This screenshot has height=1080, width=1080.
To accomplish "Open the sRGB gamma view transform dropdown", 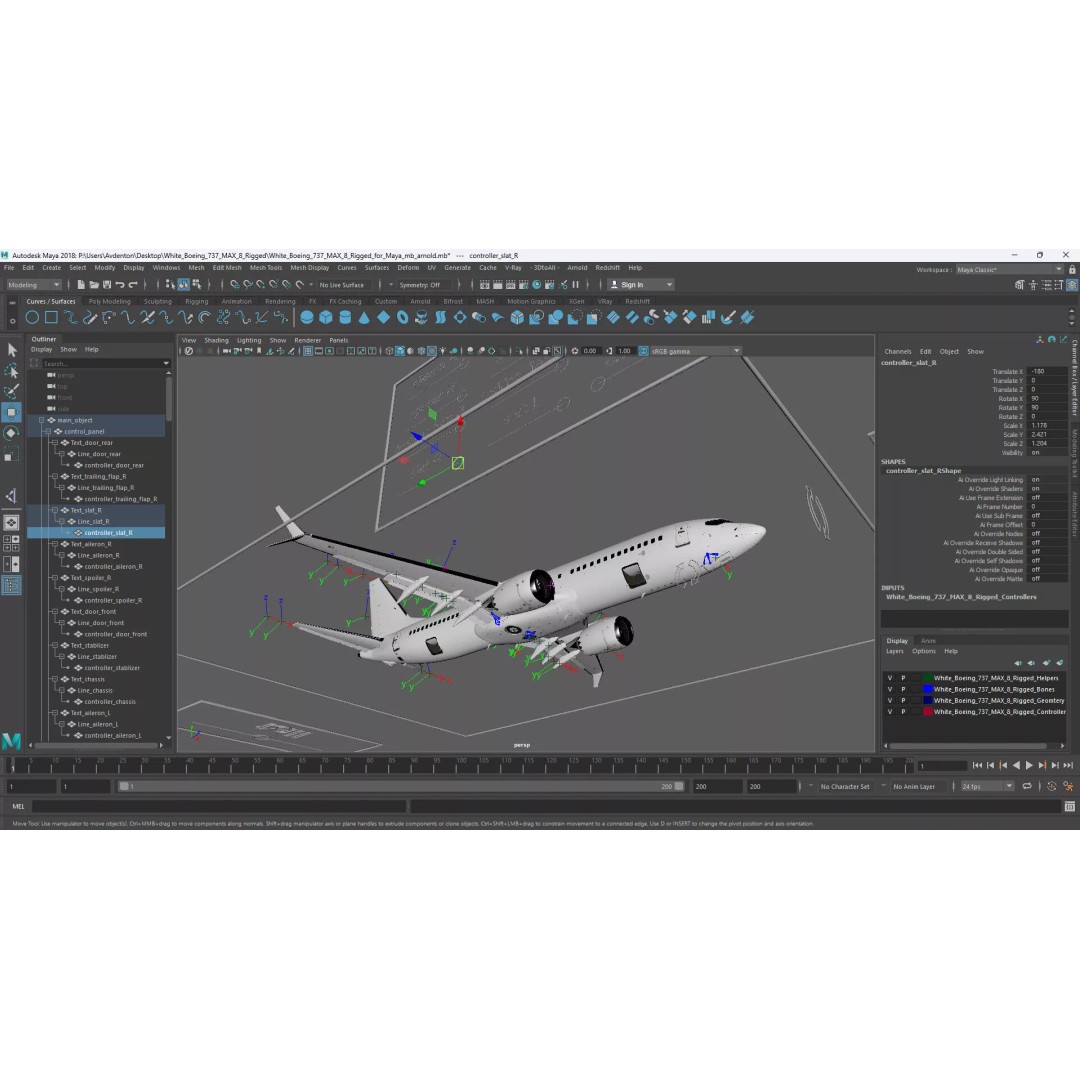I will click(x=694, y=351).
